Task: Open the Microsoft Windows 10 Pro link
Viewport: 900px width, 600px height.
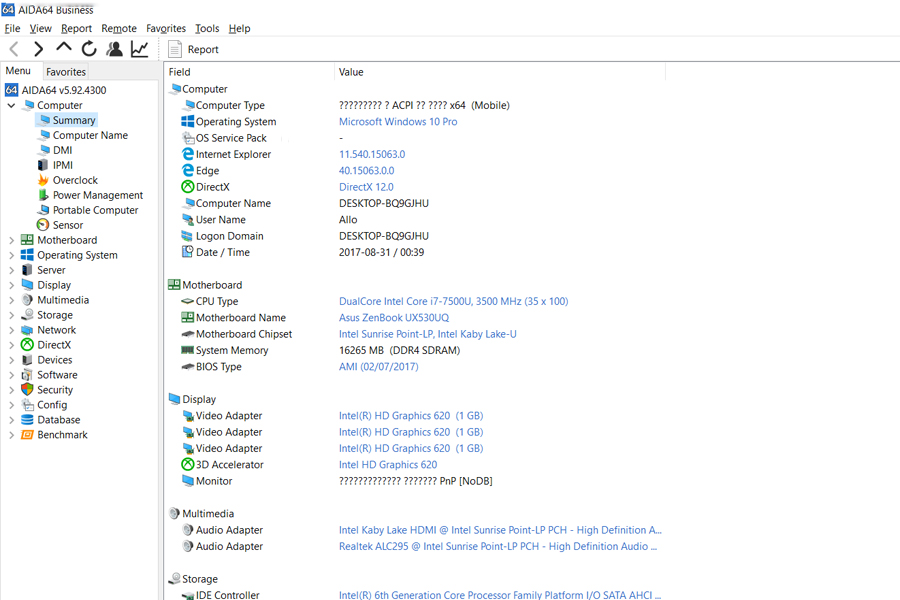Action: (398, 122)
